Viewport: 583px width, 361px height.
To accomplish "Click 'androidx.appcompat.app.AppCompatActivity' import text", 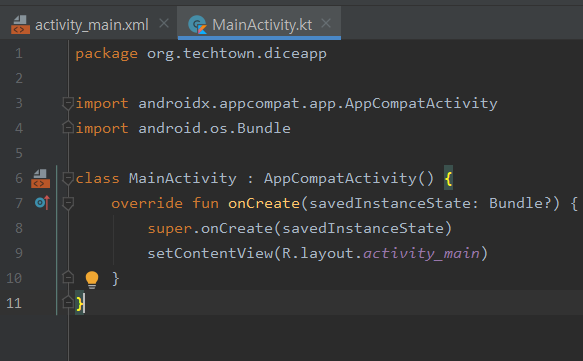I will [318, 104].
